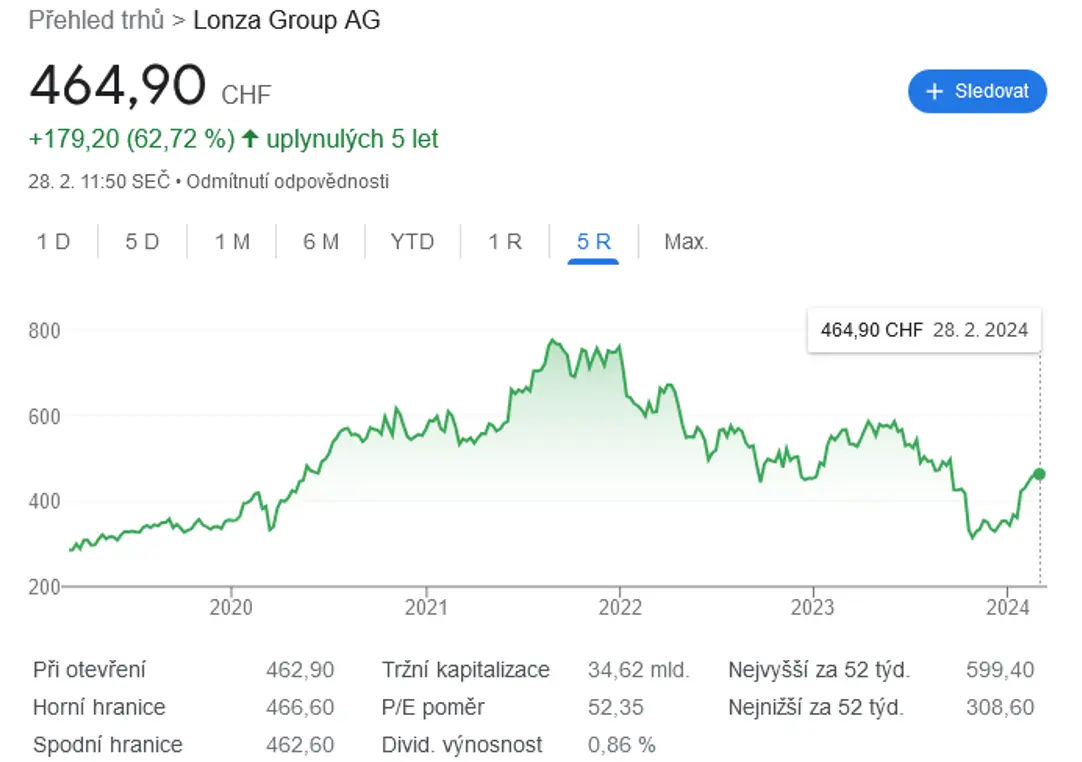Select the 1 R time range
The width and height of the screenshot is (1082, 762).
coord(505,242)
